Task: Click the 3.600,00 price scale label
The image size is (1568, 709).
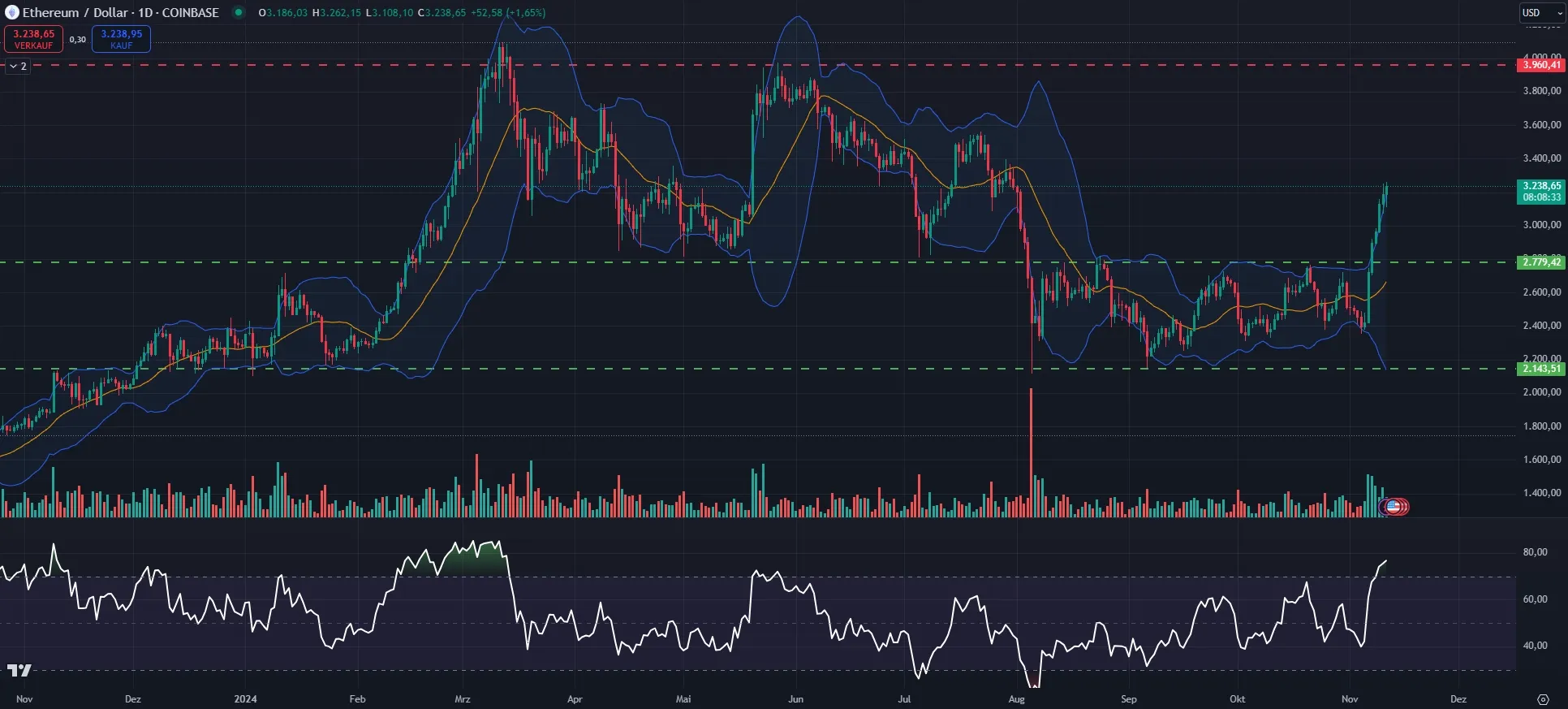Action: [1542, 125]
